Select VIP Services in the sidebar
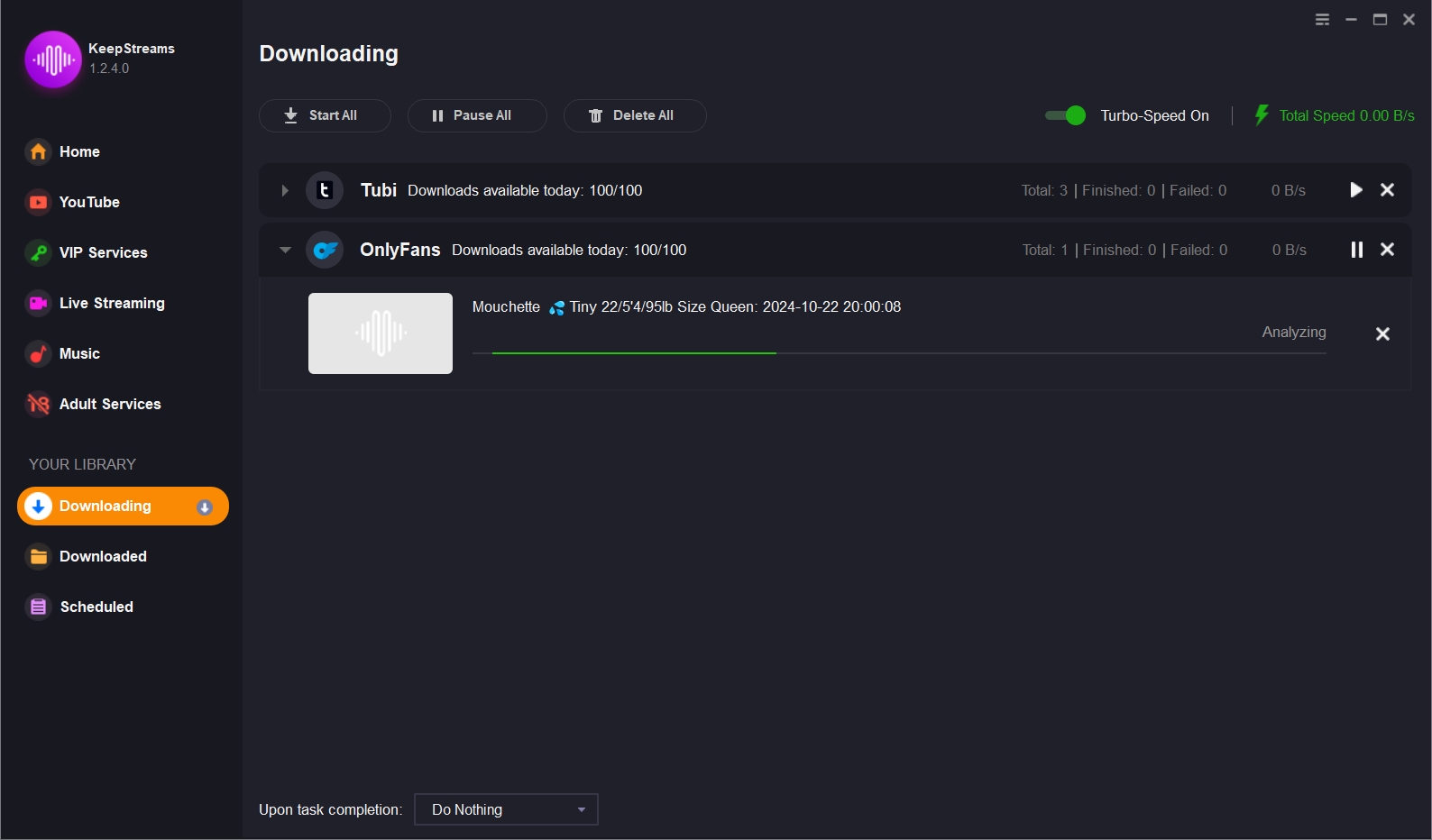The image size is (1432, 840). 103,252
